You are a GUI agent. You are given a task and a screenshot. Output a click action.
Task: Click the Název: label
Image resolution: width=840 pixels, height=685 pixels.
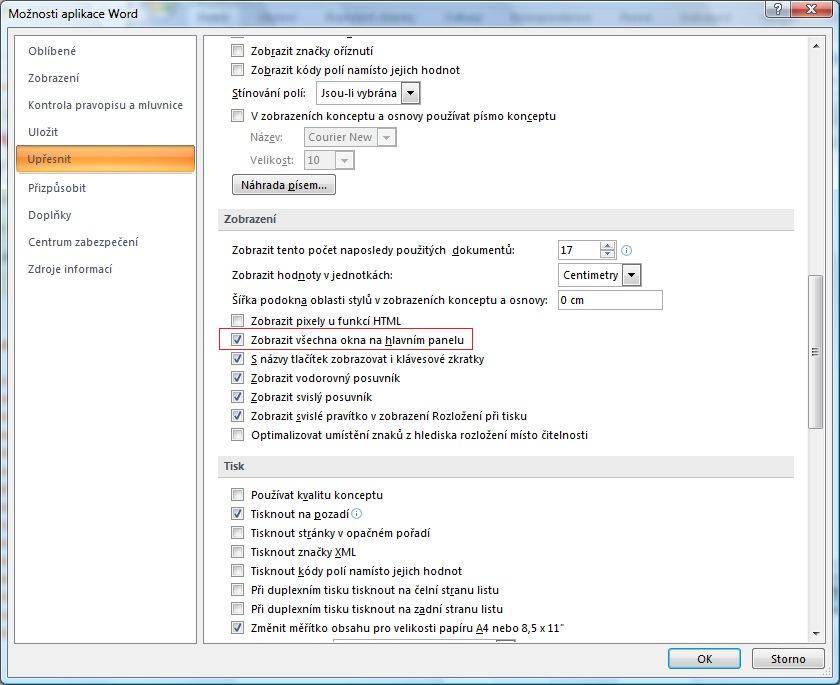[266, 137]
